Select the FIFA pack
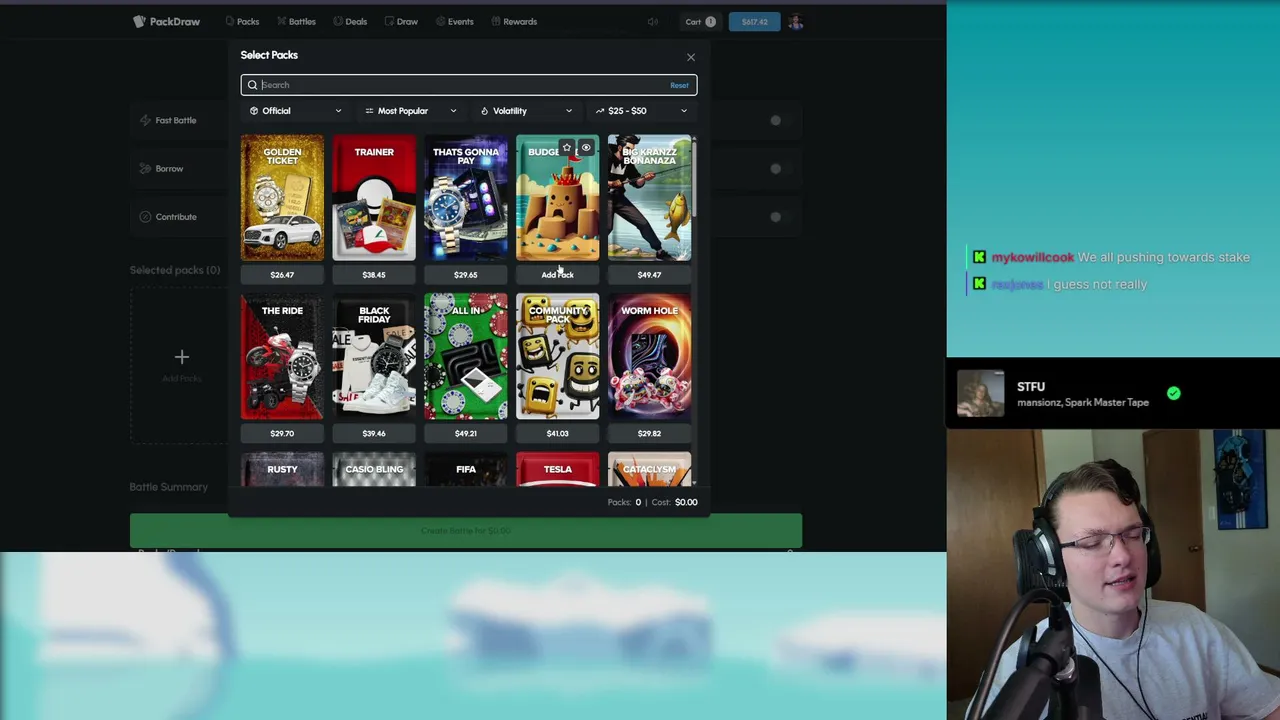Viewport: 1280px width, 720px height. (466, 470)
